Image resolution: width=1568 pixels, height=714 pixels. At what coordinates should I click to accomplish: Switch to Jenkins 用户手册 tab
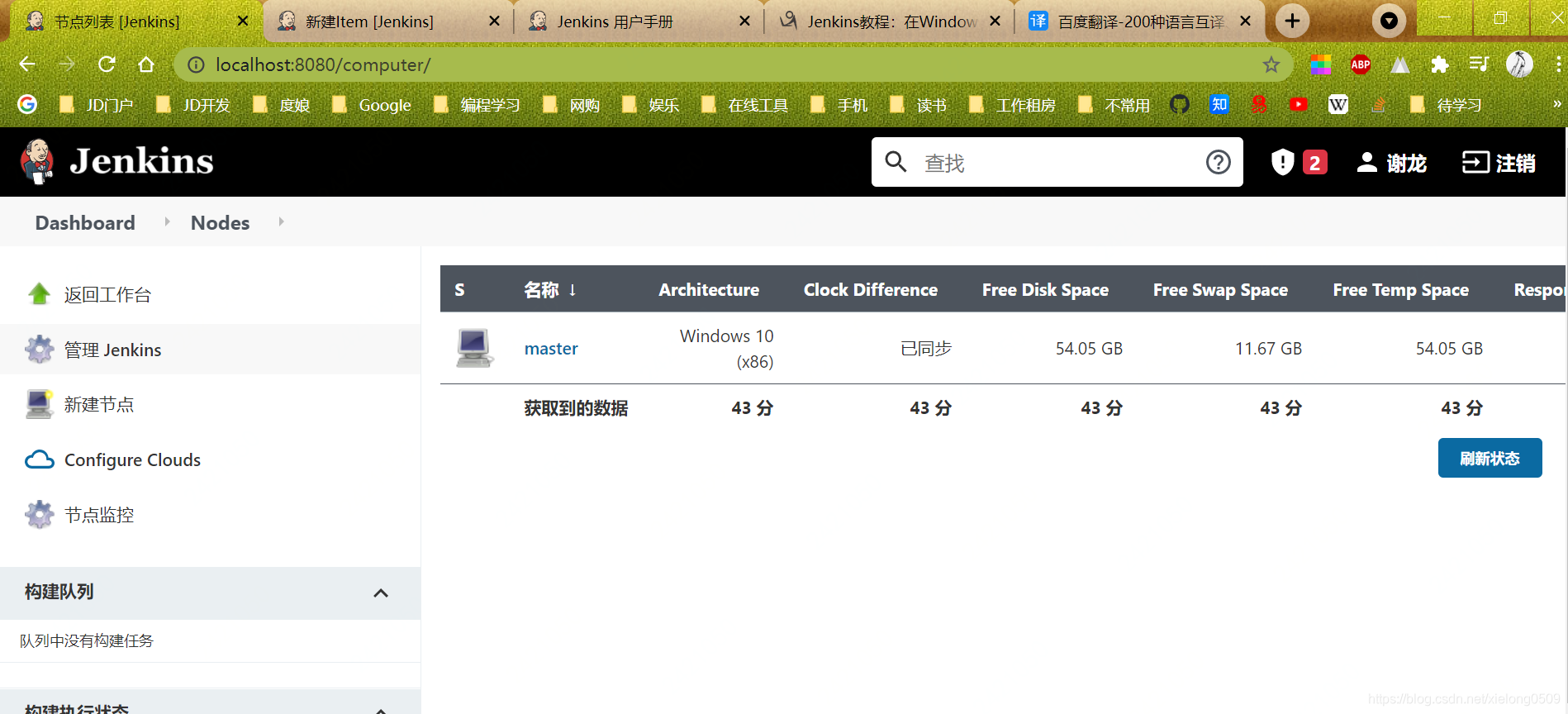coord(639,21)
